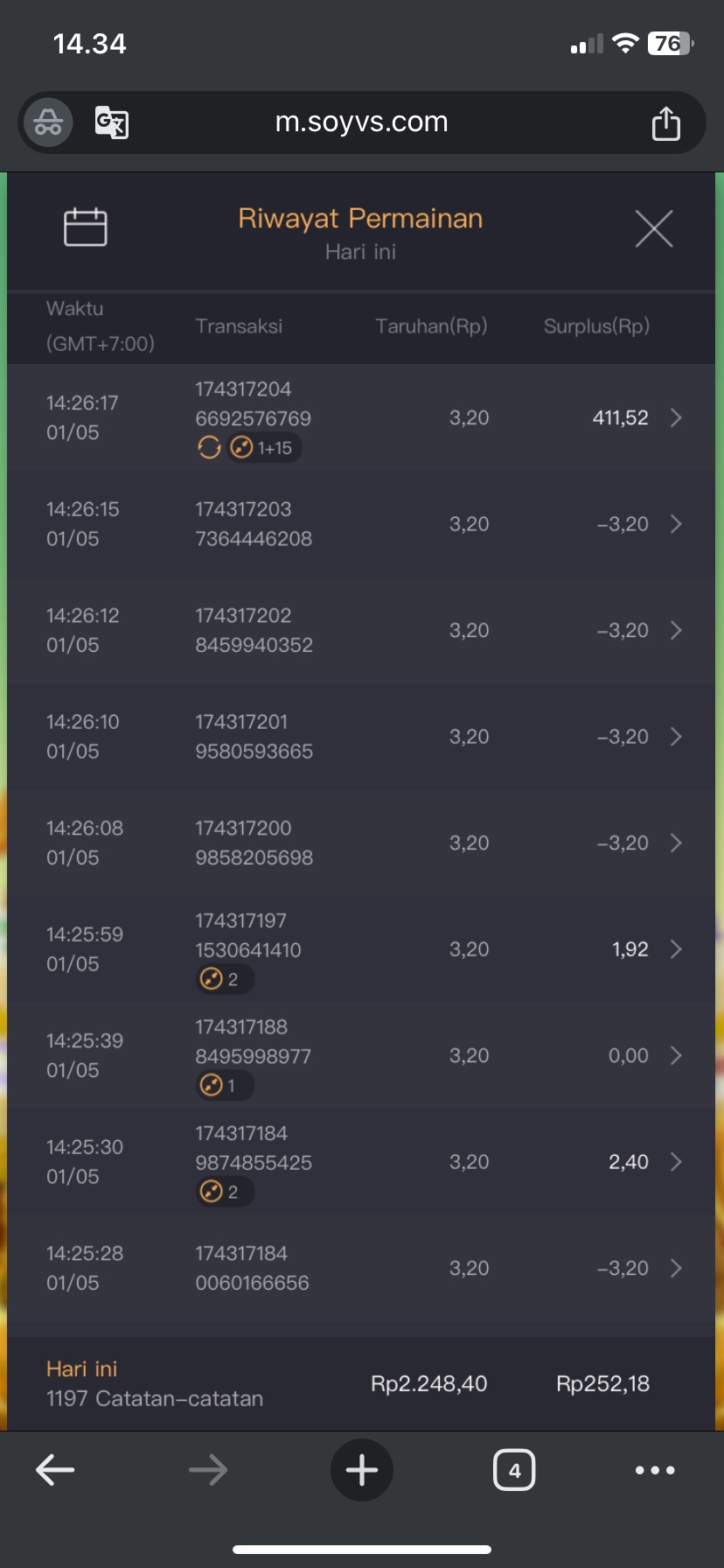Viewport: 724px width, 1568px height.
Task: Tap the 1+15 free spin badge
Action: tap(264, 448)
